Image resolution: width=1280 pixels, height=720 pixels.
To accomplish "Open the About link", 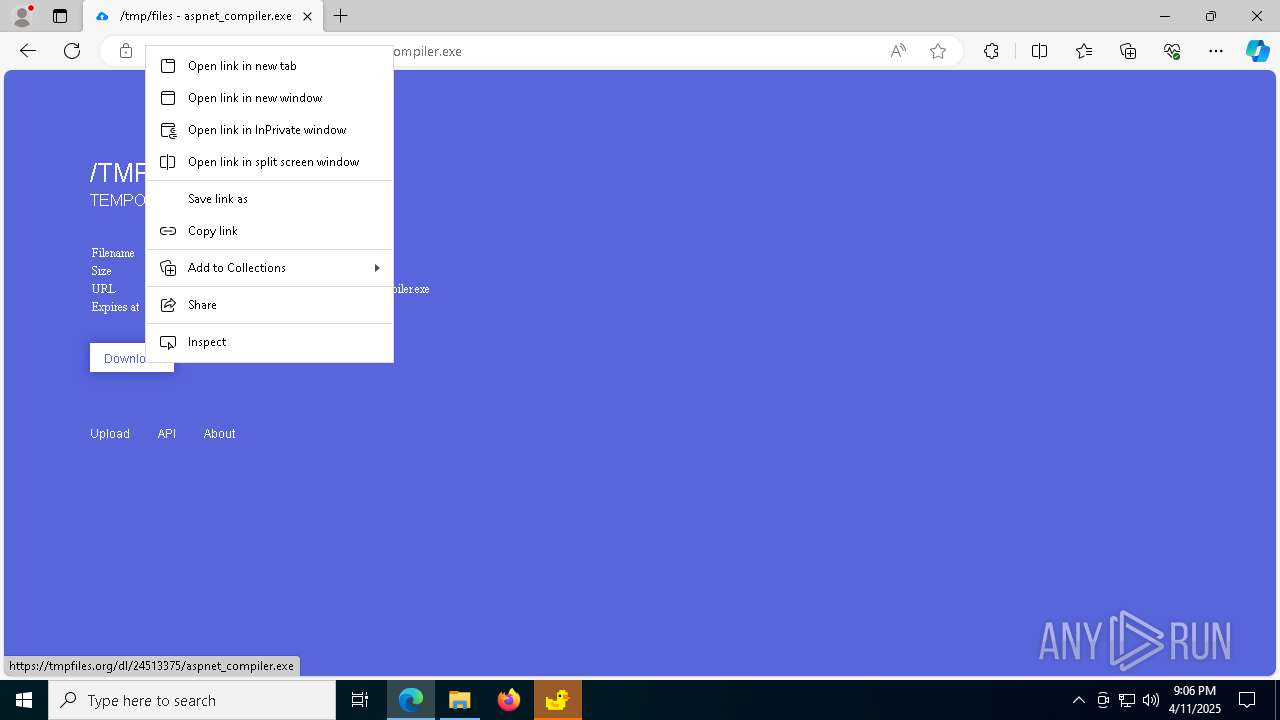I will coord(219,434).
